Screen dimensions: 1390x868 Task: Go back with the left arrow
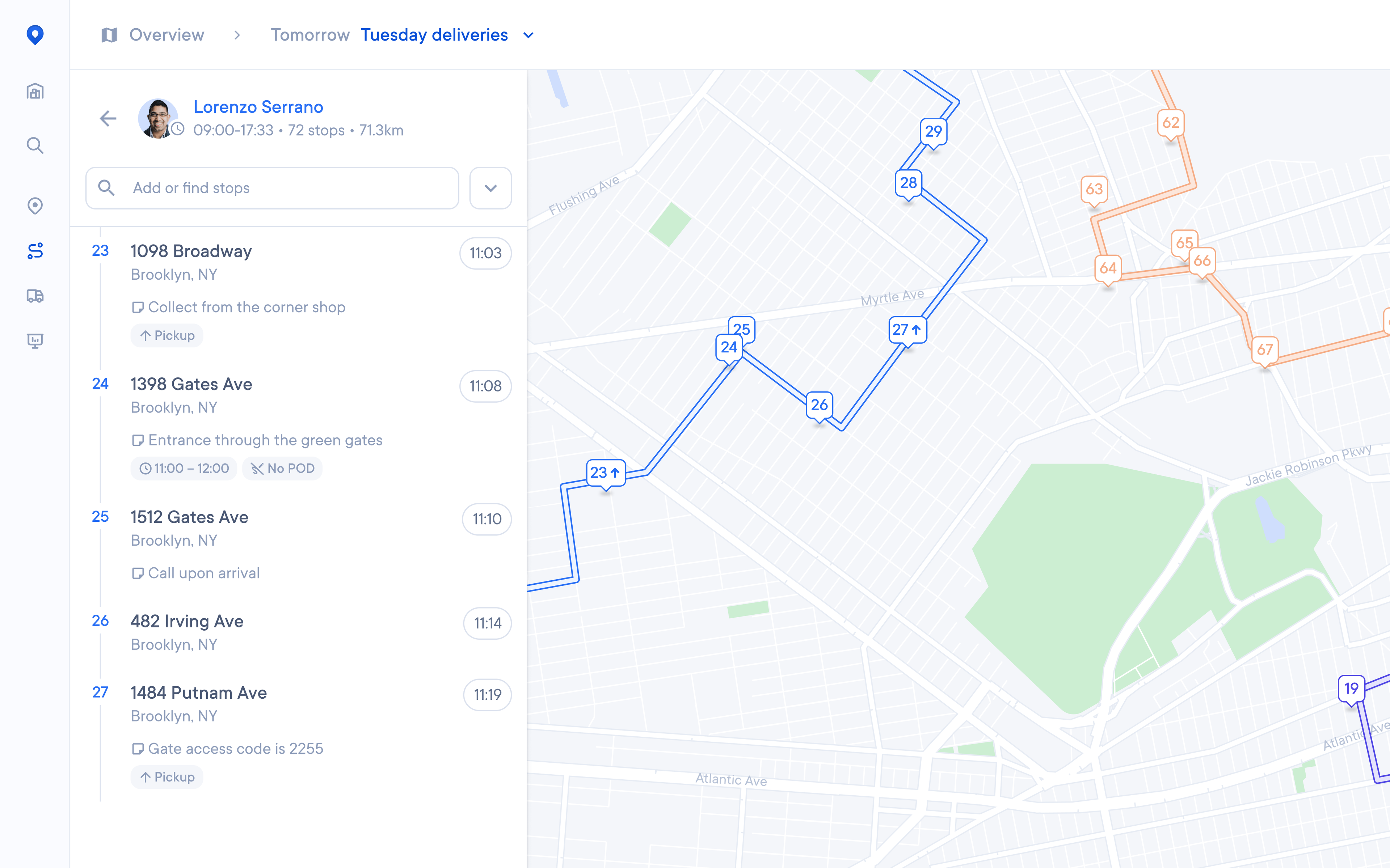[108, 119]
